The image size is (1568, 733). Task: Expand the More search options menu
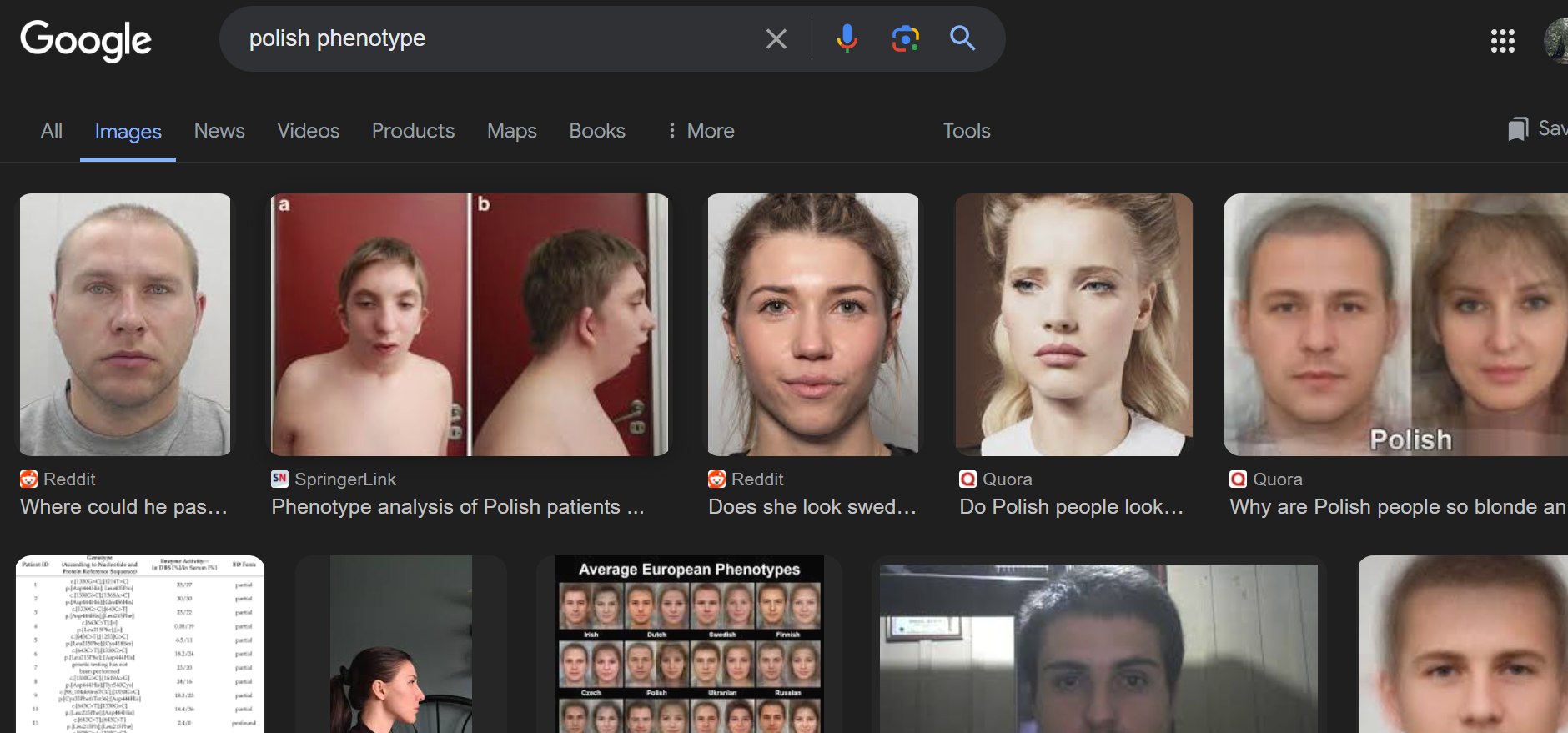click(x=701, y=131)
